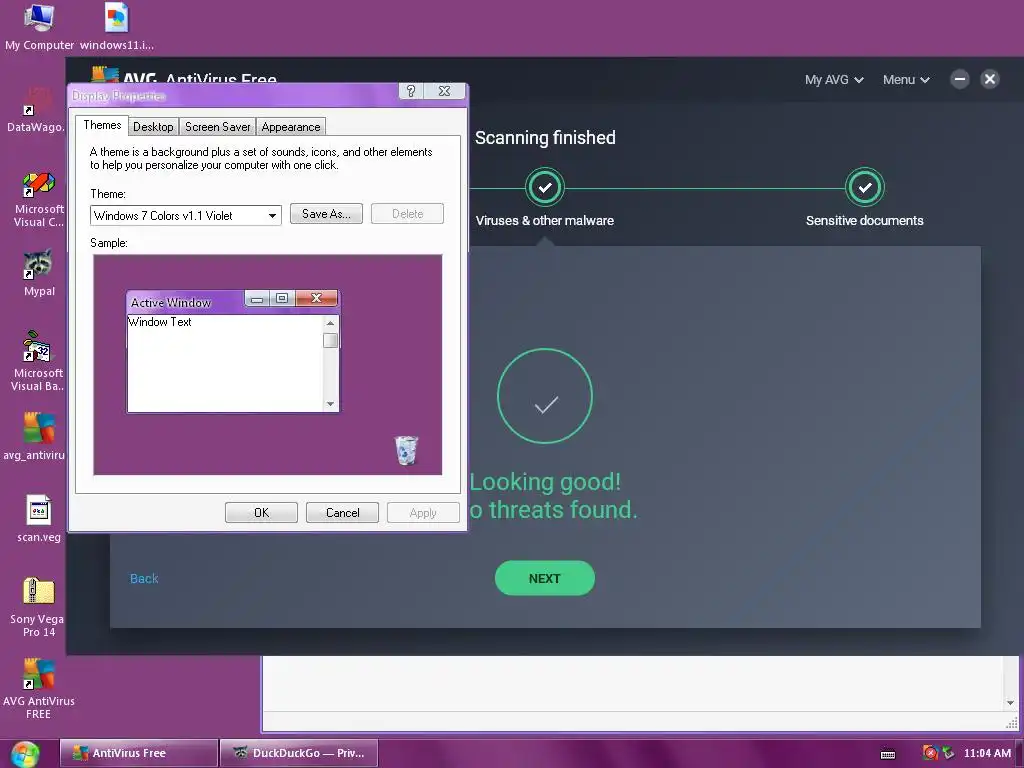Switch to AntiVirus Free taskbar button
The image size is (1024, 768).
(x=138, y=753)
